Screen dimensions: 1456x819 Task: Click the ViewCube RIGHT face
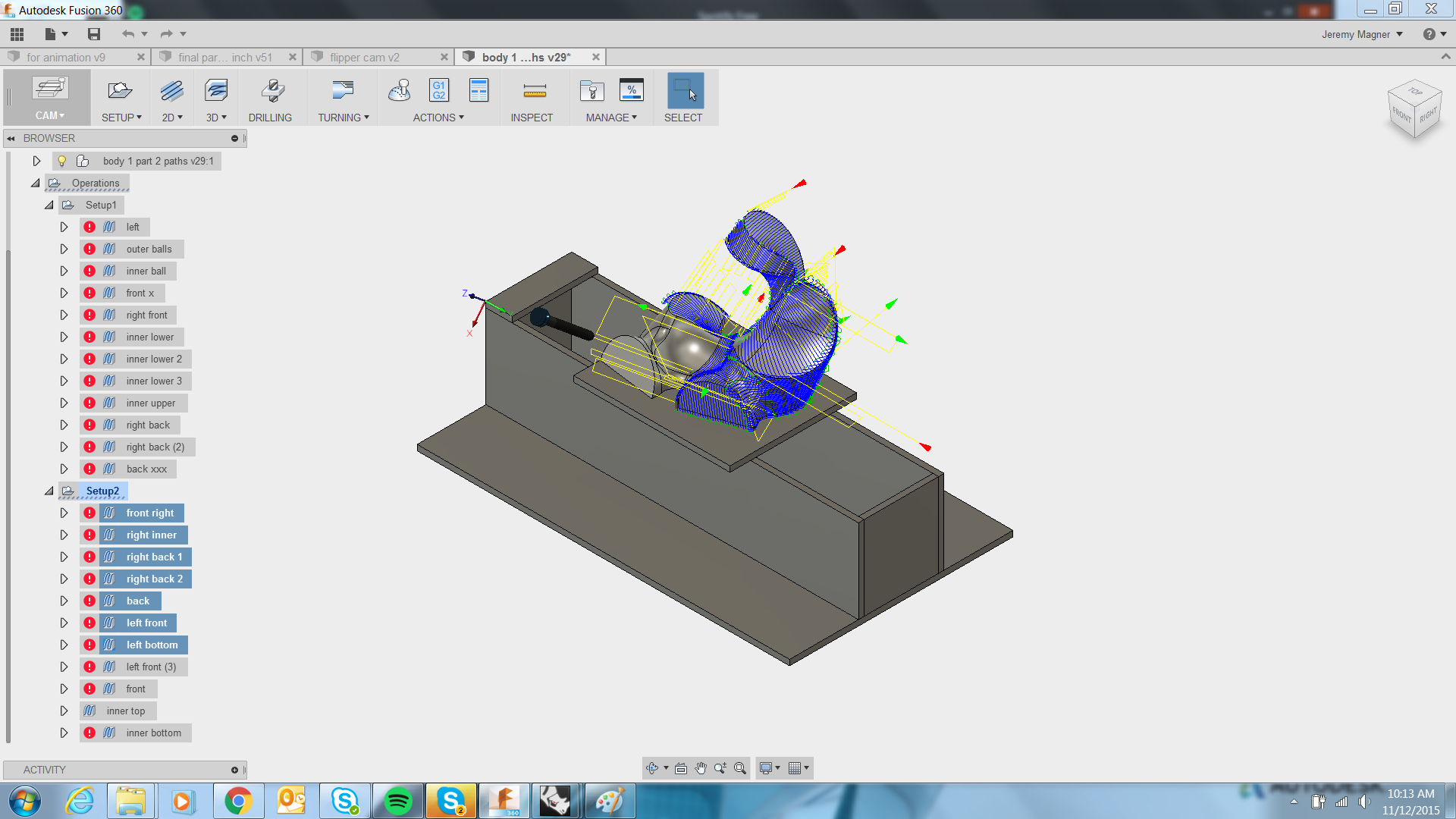pos(1428,115)
